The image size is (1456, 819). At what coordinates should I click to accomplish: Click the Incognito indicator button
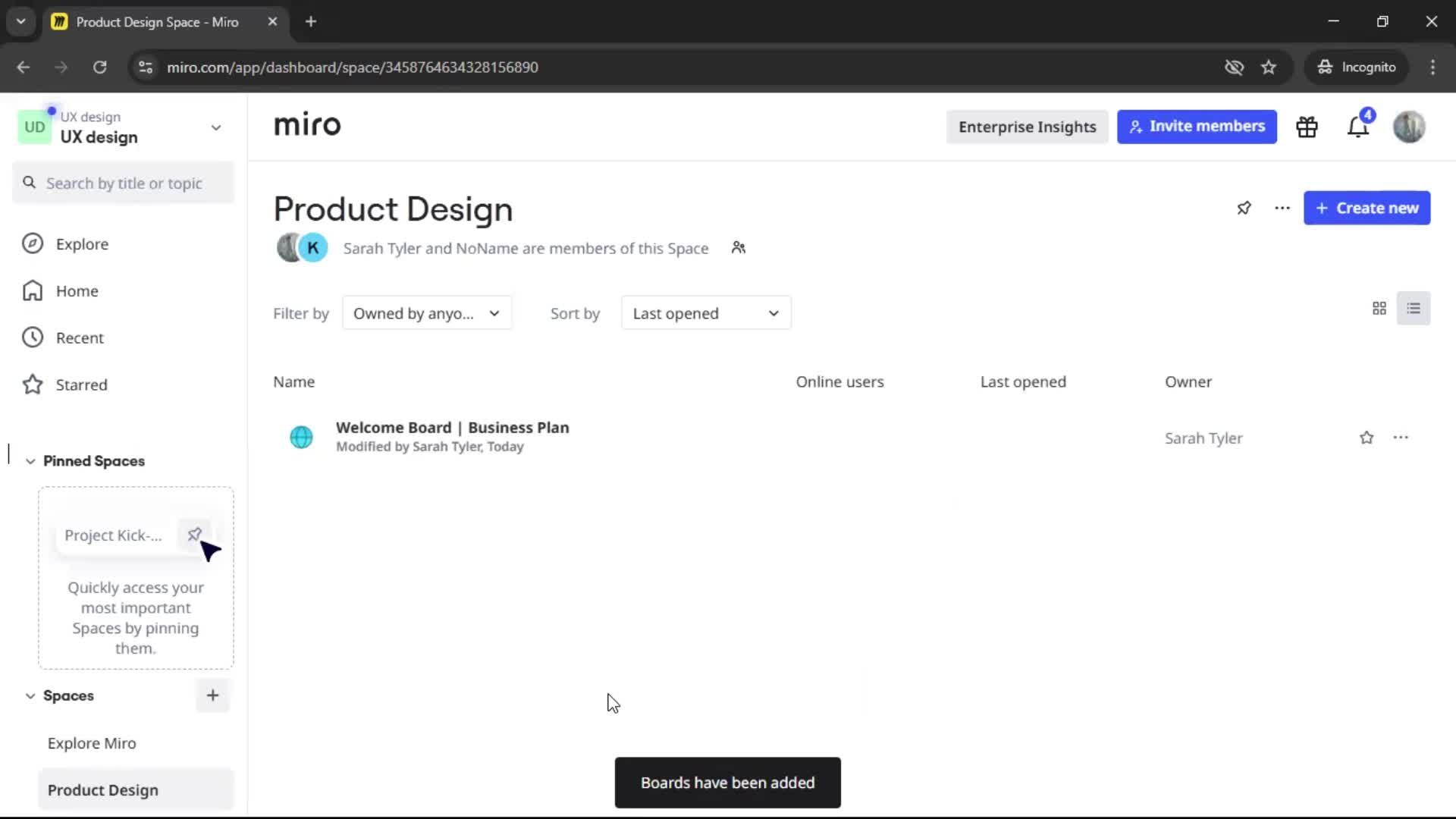(x=1357, y=67)
